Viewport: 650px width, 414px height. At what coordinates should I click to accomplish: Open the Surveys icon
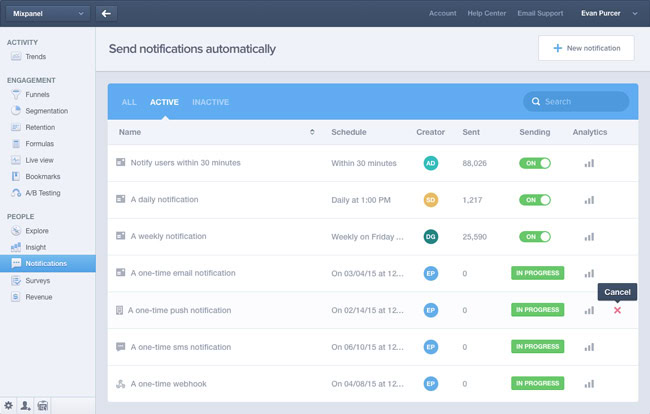click(16, 281)
